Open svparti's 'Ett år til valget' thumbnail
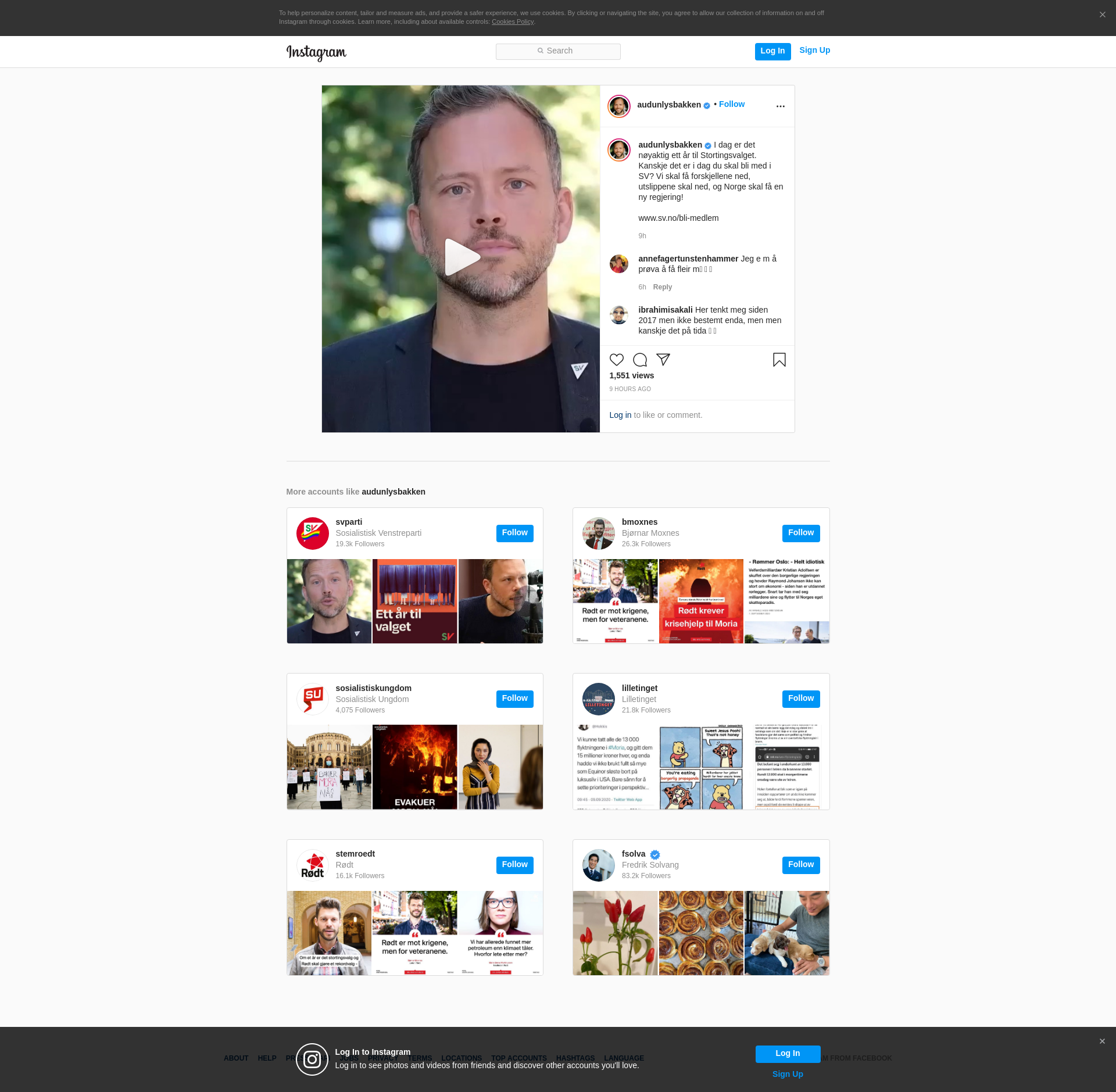 click(x=414, y=601)
